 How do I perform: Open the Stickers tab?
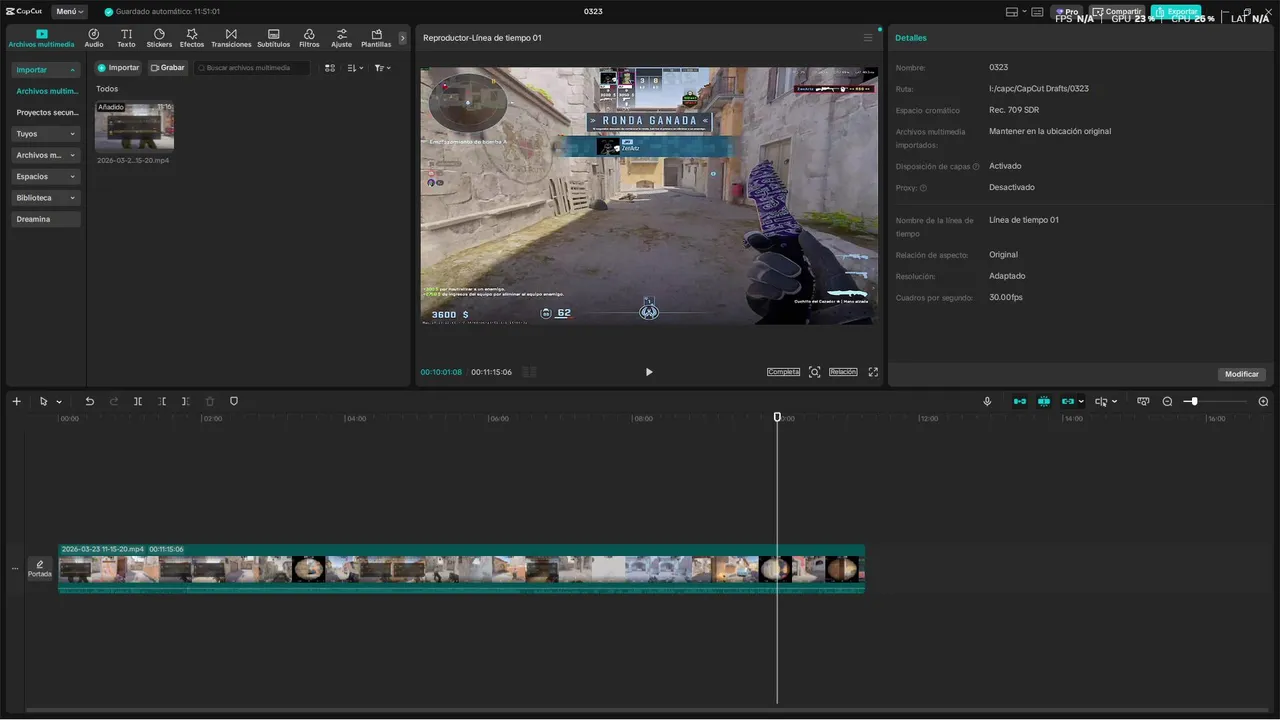pos(159,38)
